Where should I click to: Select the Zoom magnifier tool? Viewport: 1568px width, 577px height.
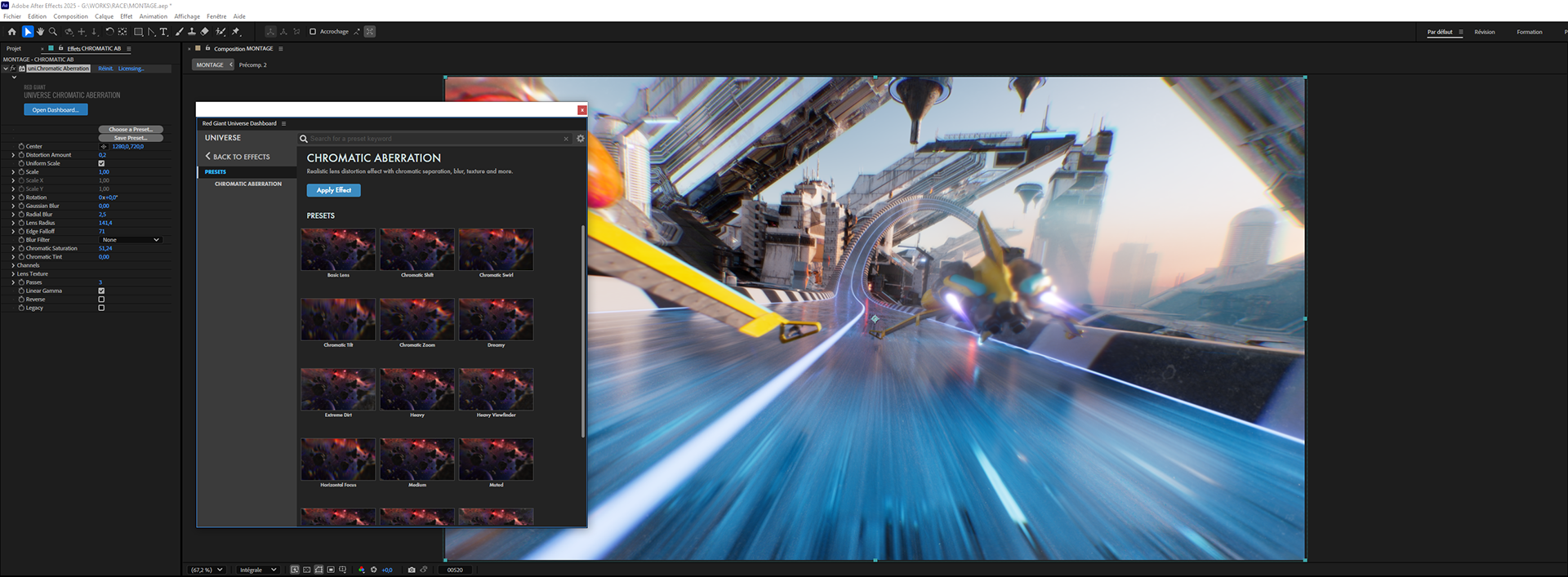tap(53, 32)
